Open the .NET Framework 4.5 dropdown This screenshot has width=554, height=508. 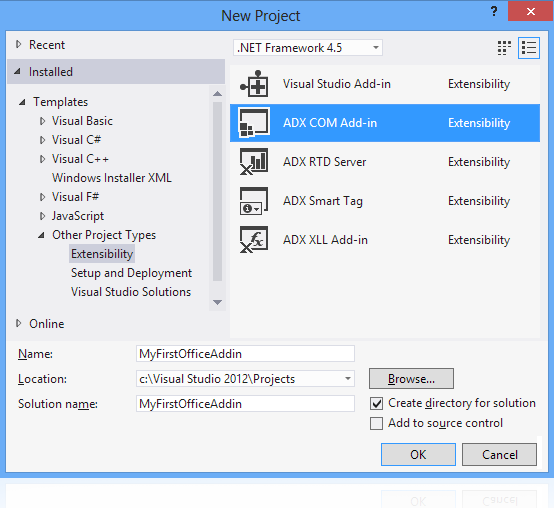tap(308, 48)
